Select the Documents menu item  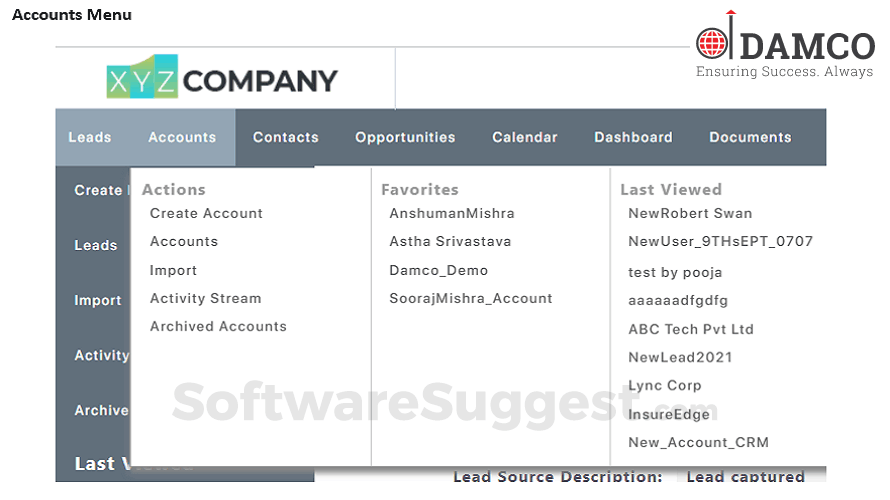pyautogui.click(x=750, y=137)
